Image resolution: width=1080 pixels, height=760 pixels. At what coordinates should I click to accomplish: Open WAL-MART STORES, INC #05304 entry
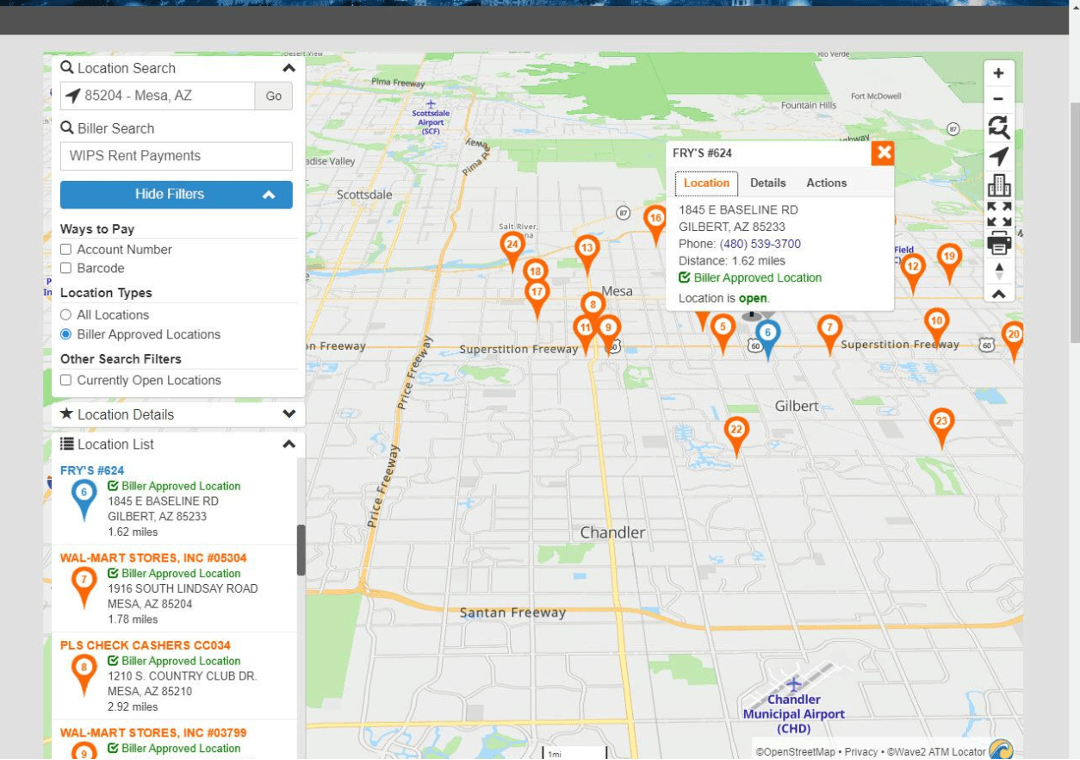pos(153,558)
